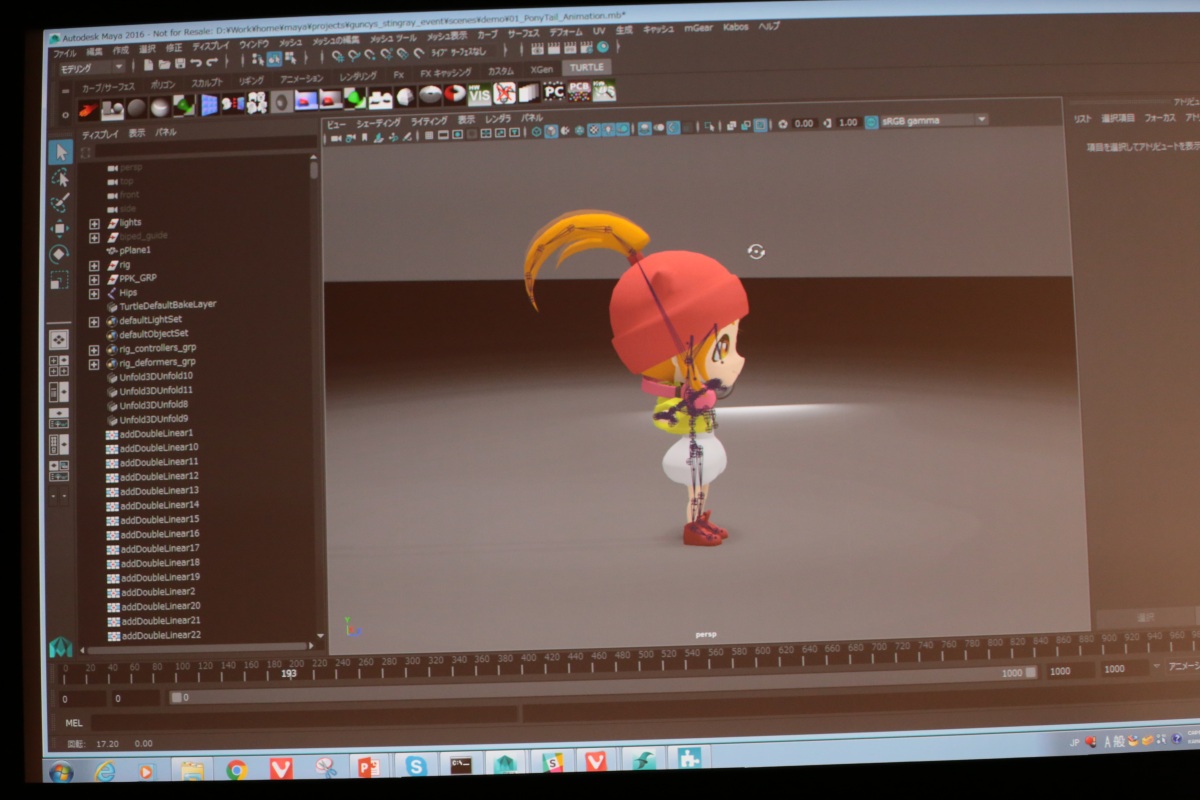Click the Redo arrow icon
This screenshot has height=800, width=1200.
[212, 63]
